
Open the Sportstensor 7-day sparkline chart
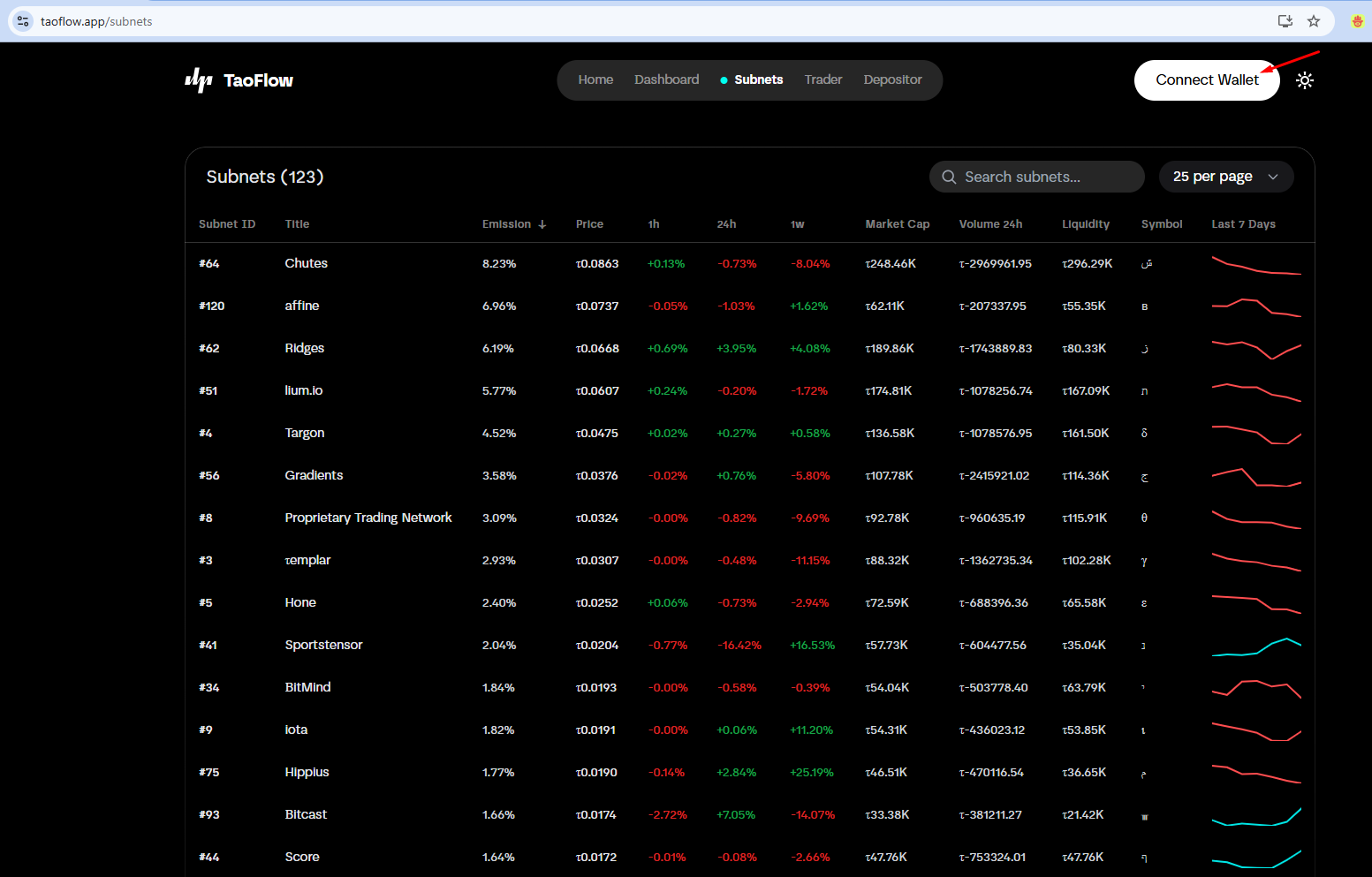[x=1255, y=646]
